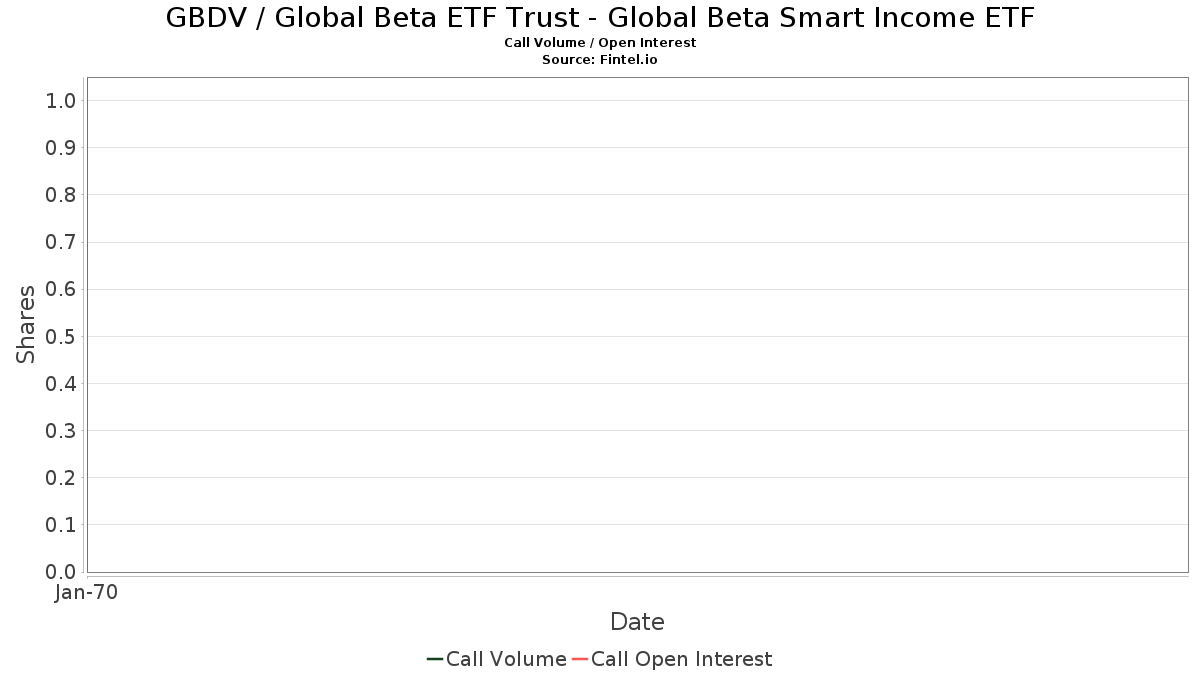This screenshot has width=1200, height=675.
Task: Click the 0.3 y-axis label
Action: coord(61,431)
